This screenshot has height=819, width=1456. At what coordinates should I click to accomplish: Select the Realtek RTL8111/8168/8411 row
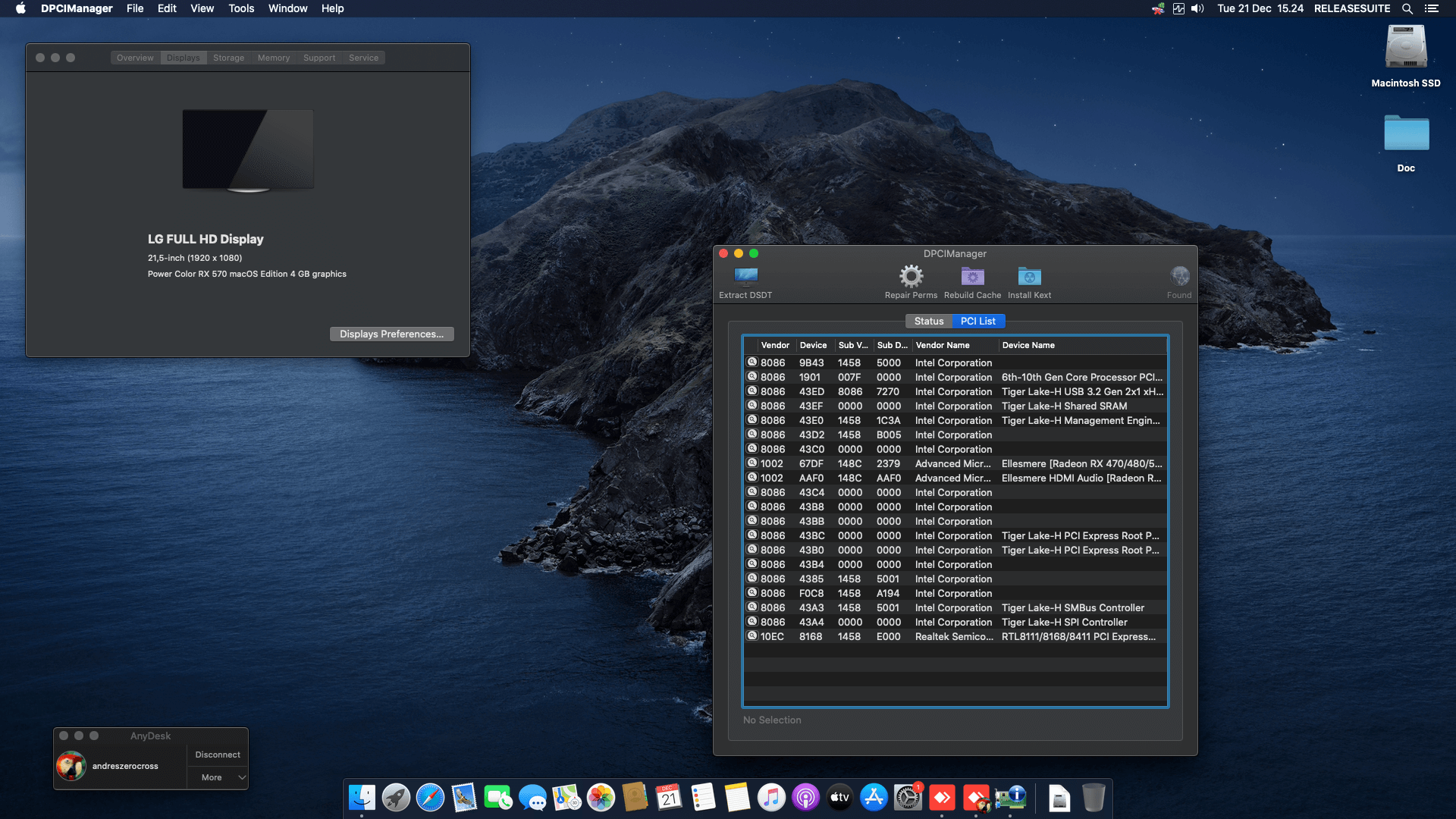[x=955, y=636]
